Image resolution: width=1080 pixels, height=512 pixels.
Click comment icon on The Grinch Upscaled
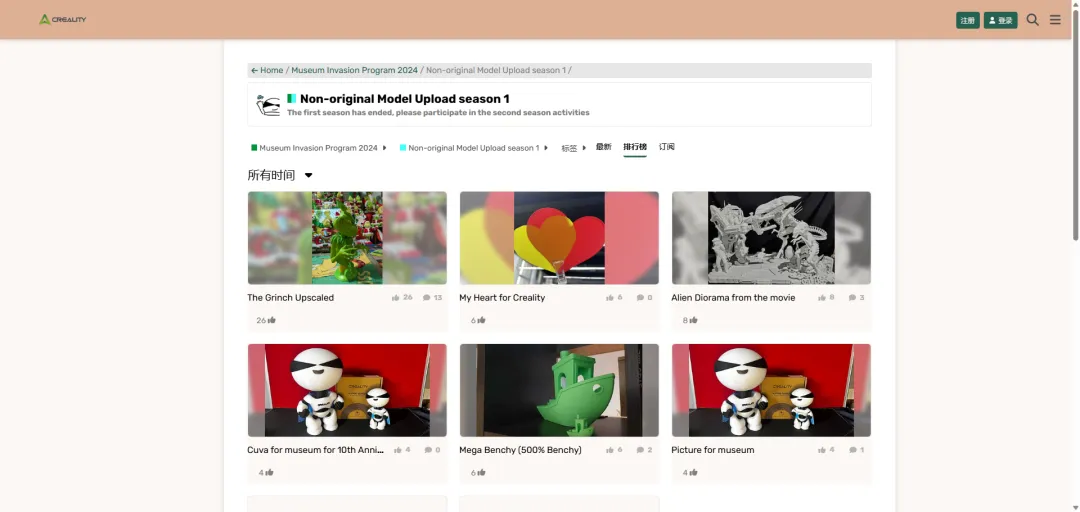(427, 298)
